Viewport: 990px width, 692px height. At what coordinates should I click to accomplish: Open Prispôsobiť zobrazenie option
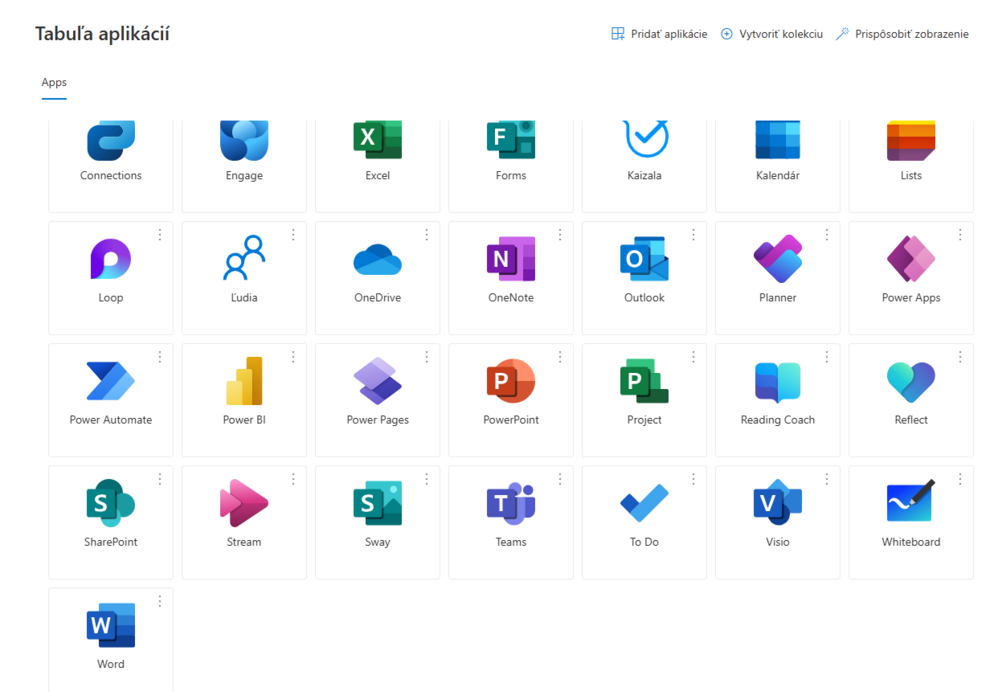point(902,34)
